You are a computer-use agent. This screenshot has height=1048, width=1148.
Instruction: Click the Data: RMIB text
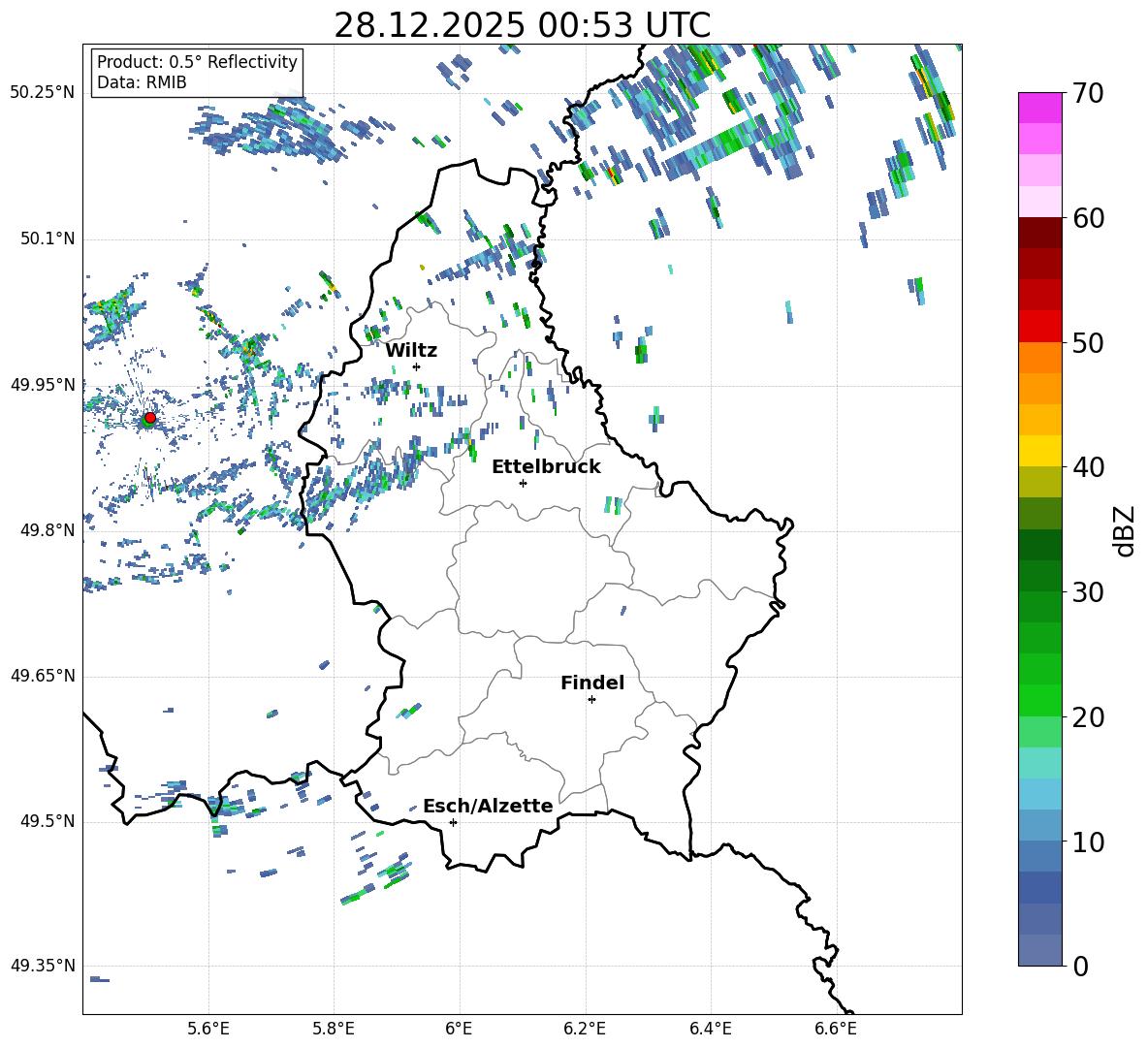click(142, 82)
